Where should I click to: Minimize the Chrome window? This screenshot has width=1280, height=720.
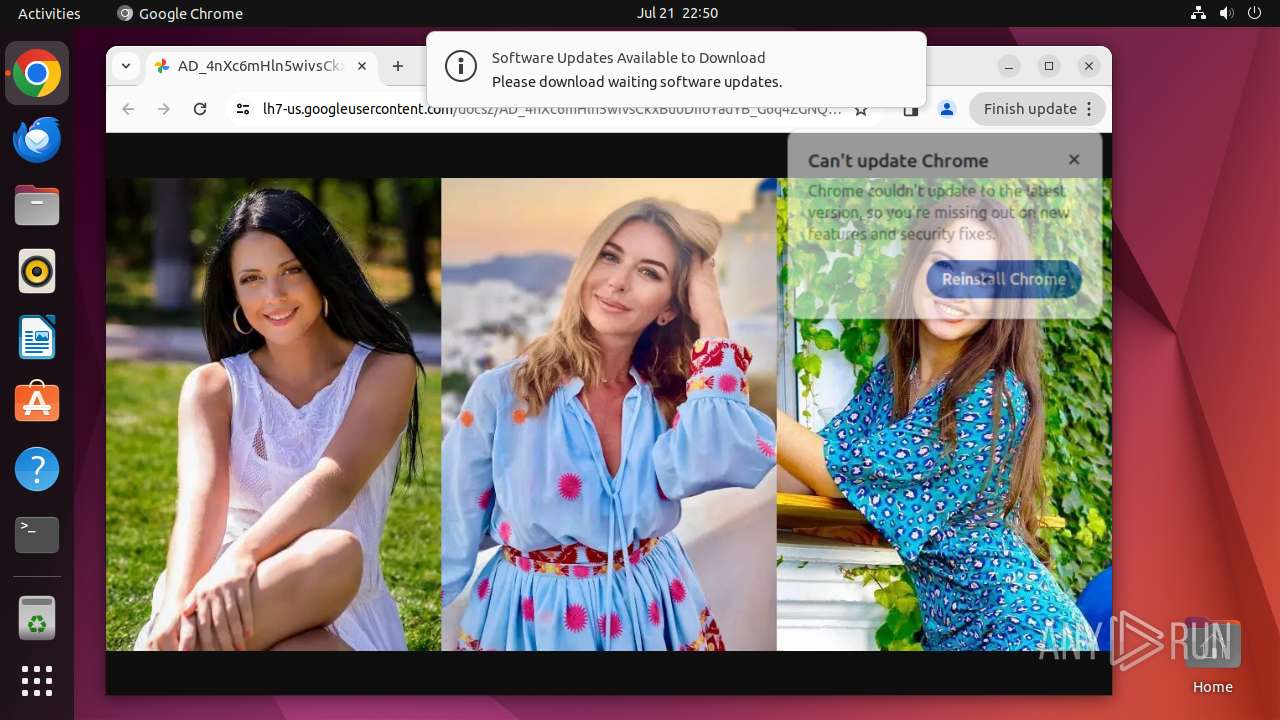tap(1009, 66)
